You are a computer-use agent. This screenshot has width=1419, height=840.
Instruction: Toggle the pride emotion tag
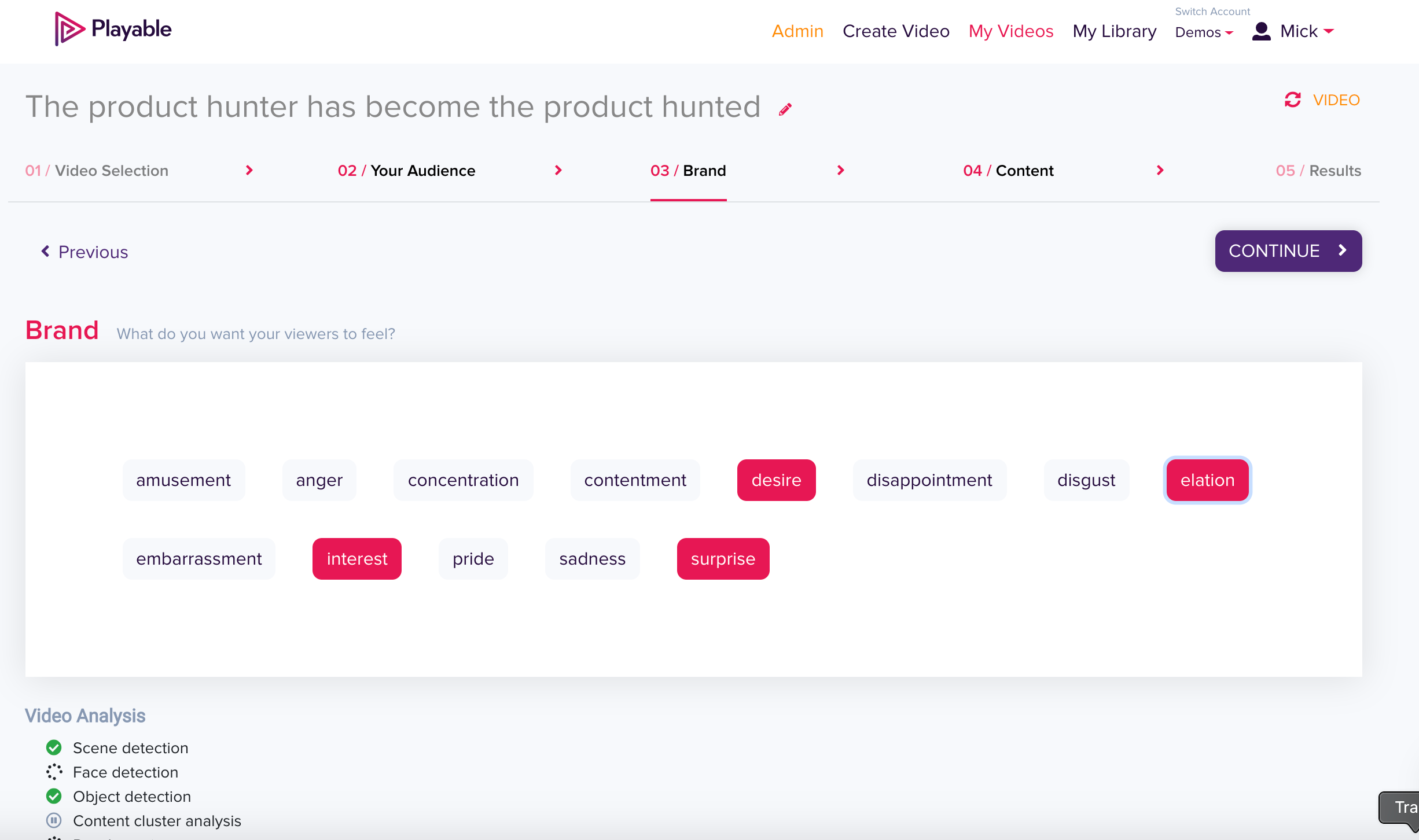point(473,559)
